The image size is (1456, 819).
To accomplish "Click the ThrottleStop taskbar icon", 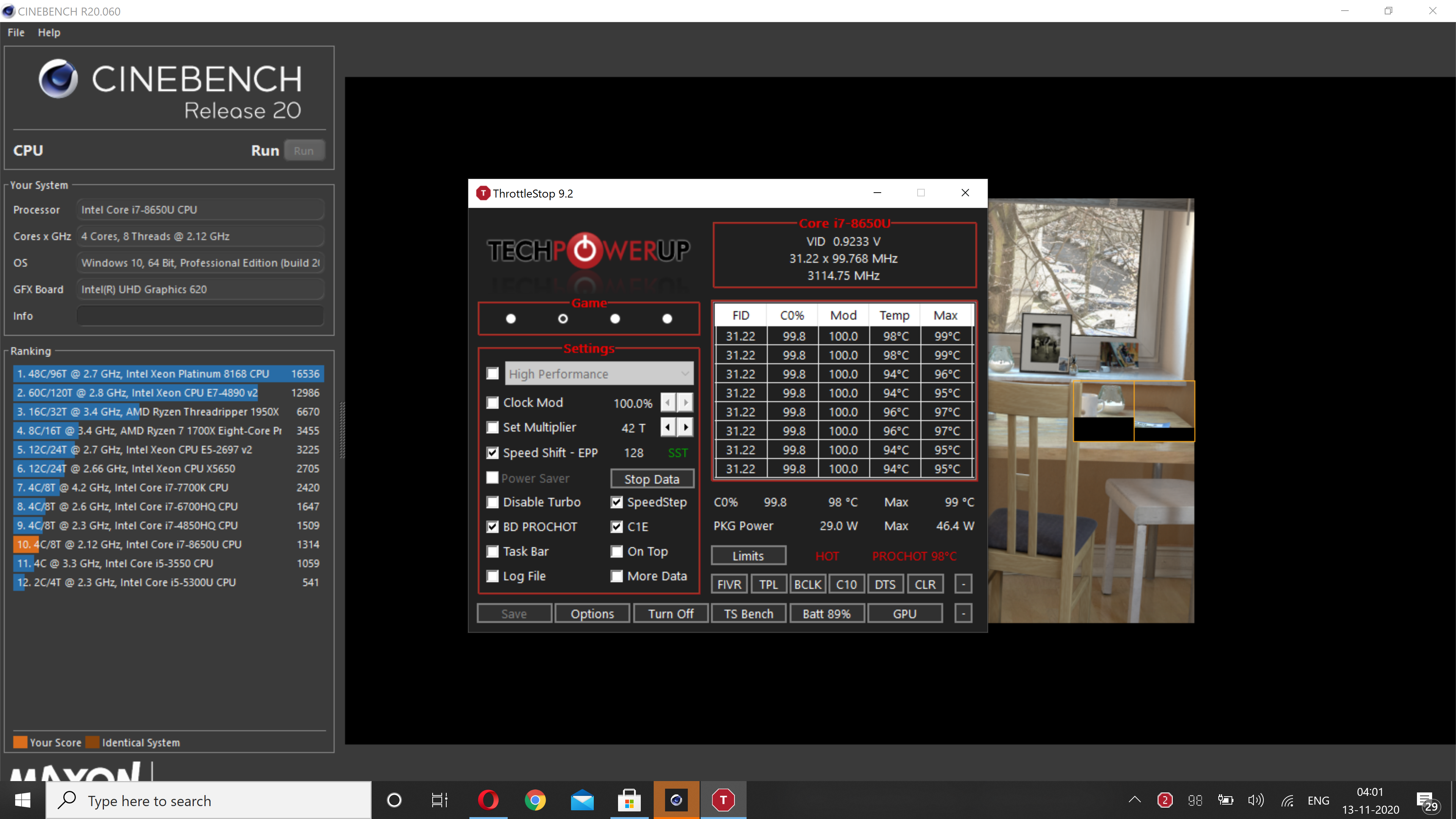I will pyautogui.click(x=723, y=800).
